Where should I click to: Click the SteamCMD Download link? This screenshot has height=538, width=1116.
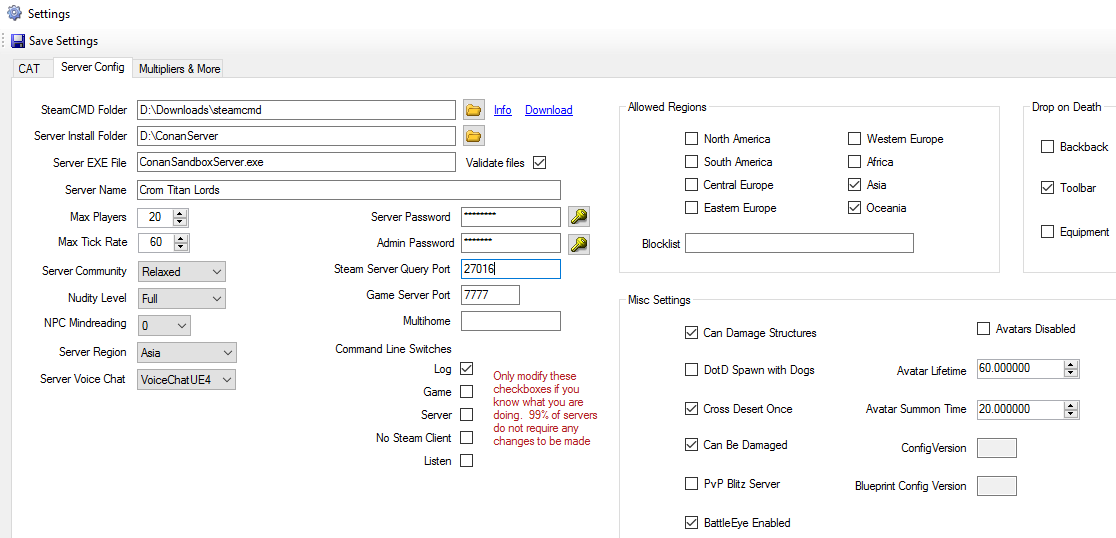click(548, 110)
